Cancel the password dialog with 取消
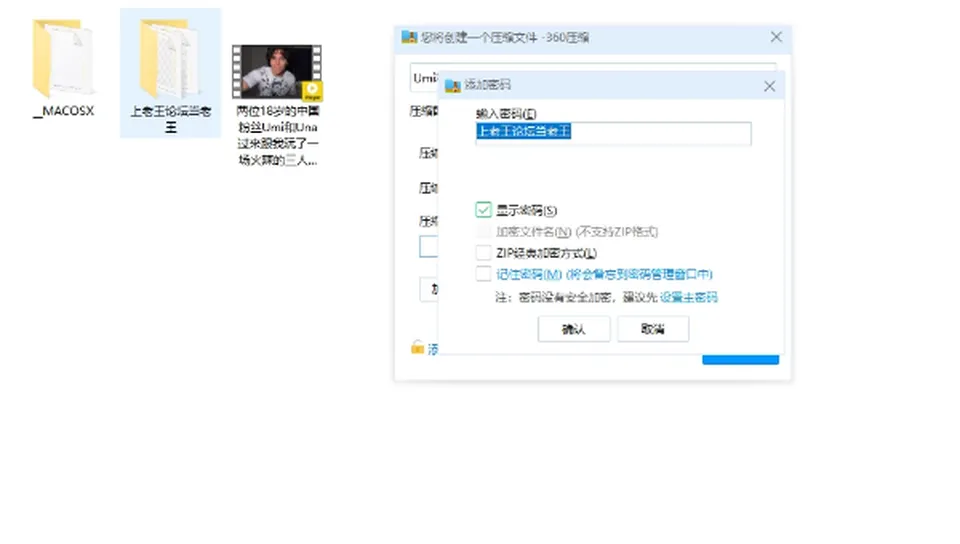The image size is (960, 544). [653, 329]
